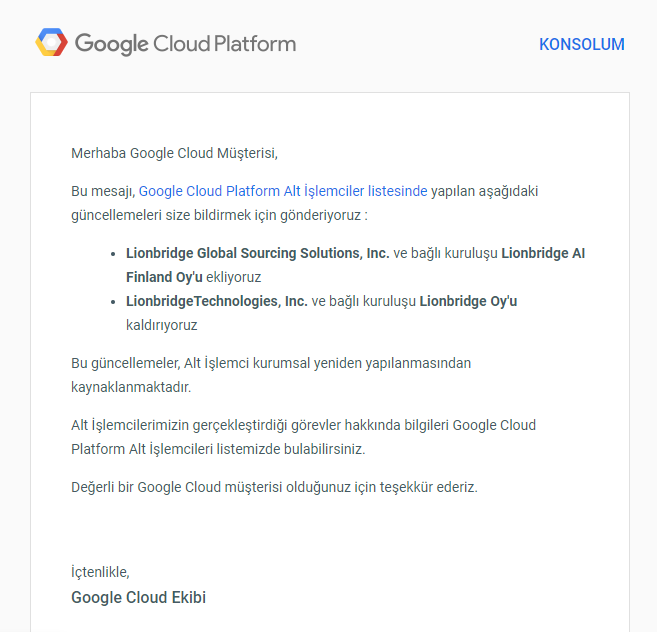Click the Google Cloud Ekibi signature

click(x=139, y=598)
